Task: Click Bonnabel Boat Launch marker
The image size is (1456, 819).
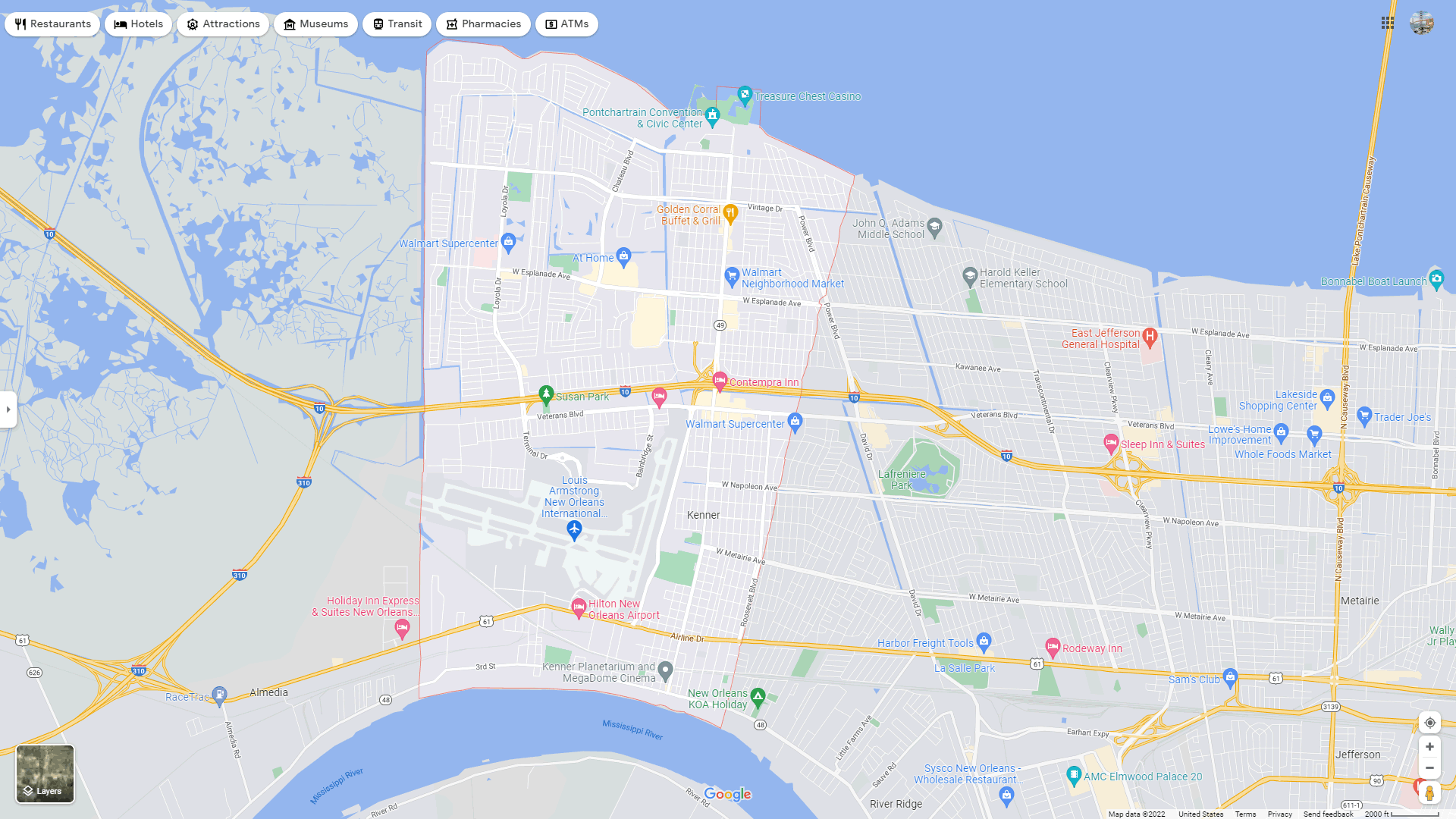Action: 1436,278
